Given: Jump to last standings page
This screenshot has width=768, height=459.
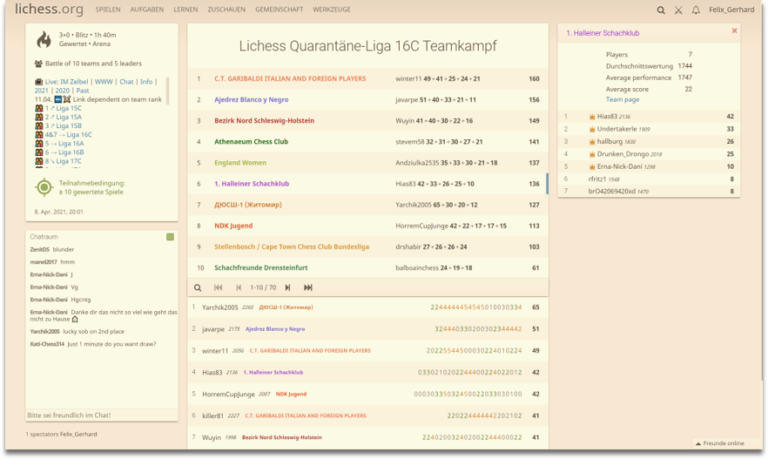Looking at the screenshot, I should tap(308, 288).
